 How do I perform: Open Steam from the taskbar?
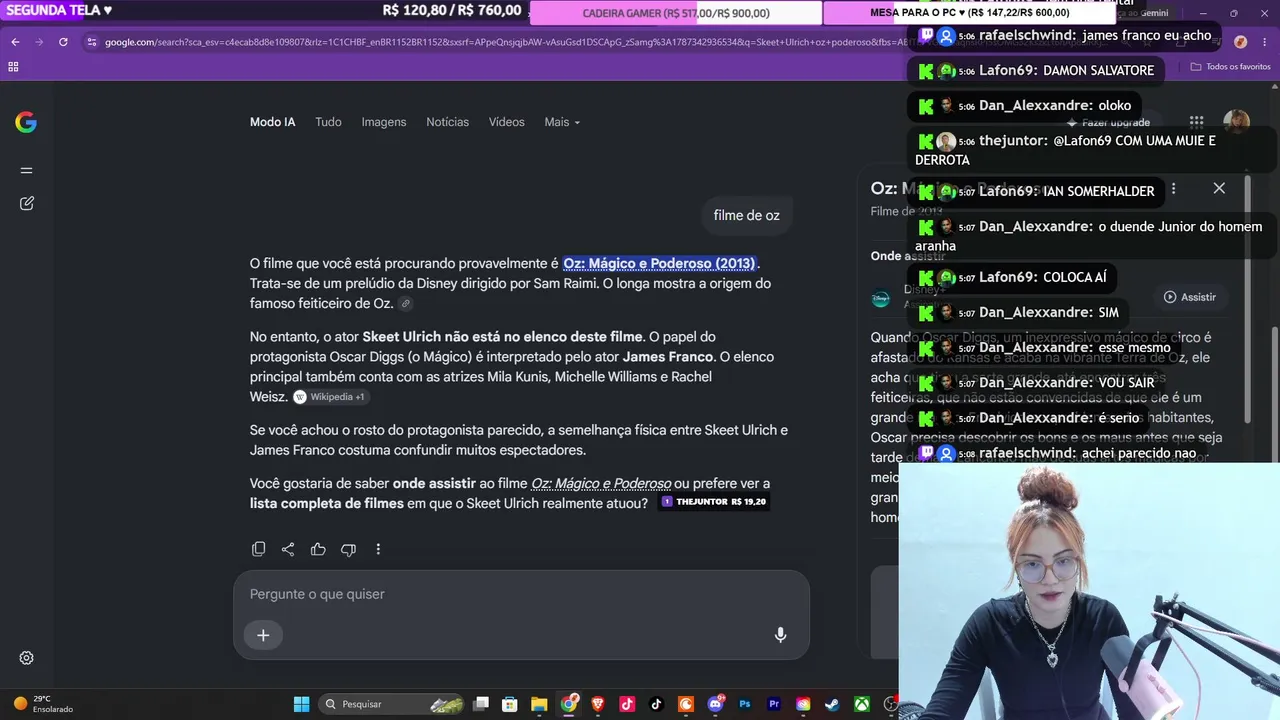tap(832, 704)
